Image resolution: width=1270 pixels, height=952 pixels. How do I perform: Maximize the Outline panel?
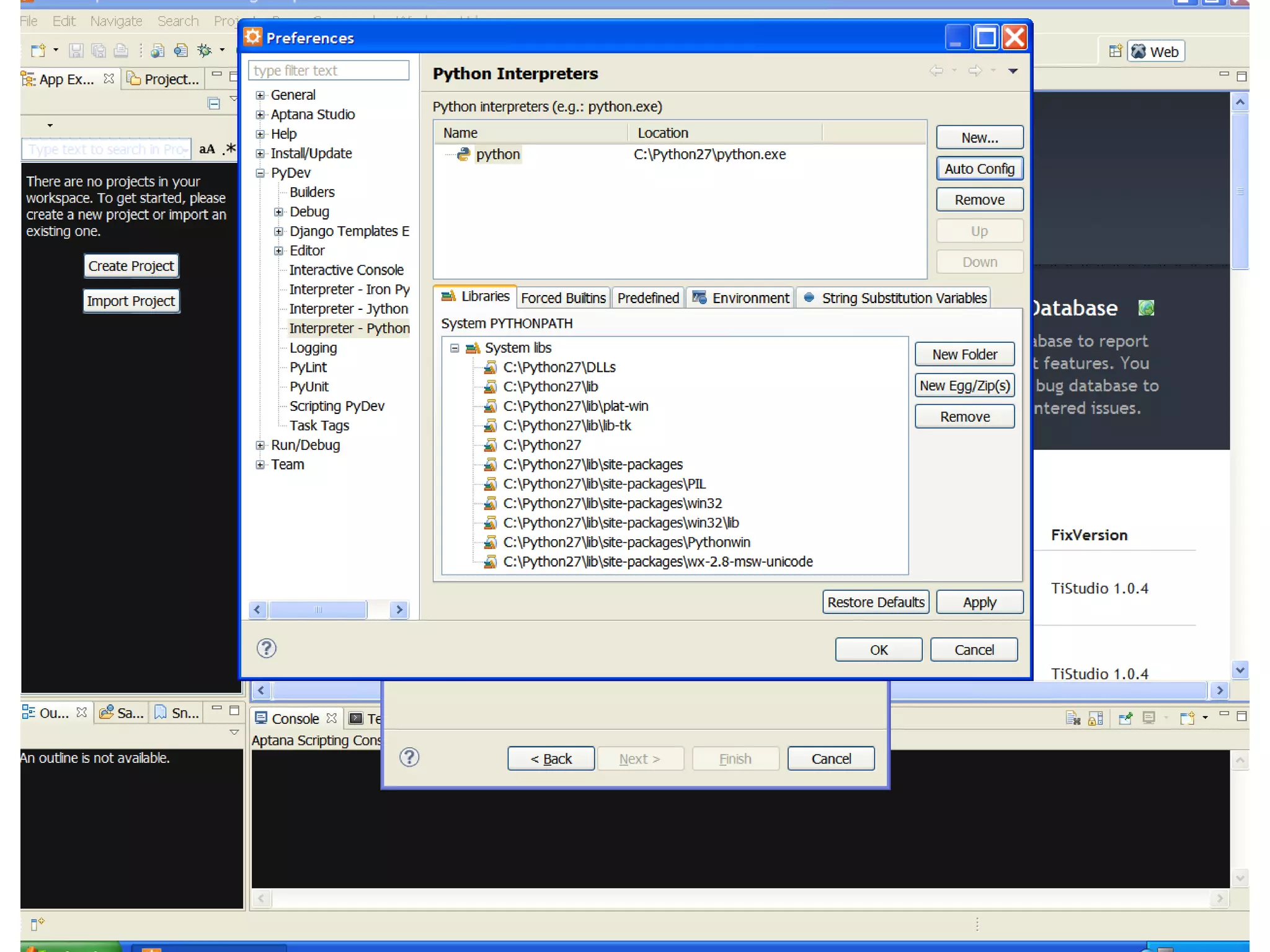(234, 711)
